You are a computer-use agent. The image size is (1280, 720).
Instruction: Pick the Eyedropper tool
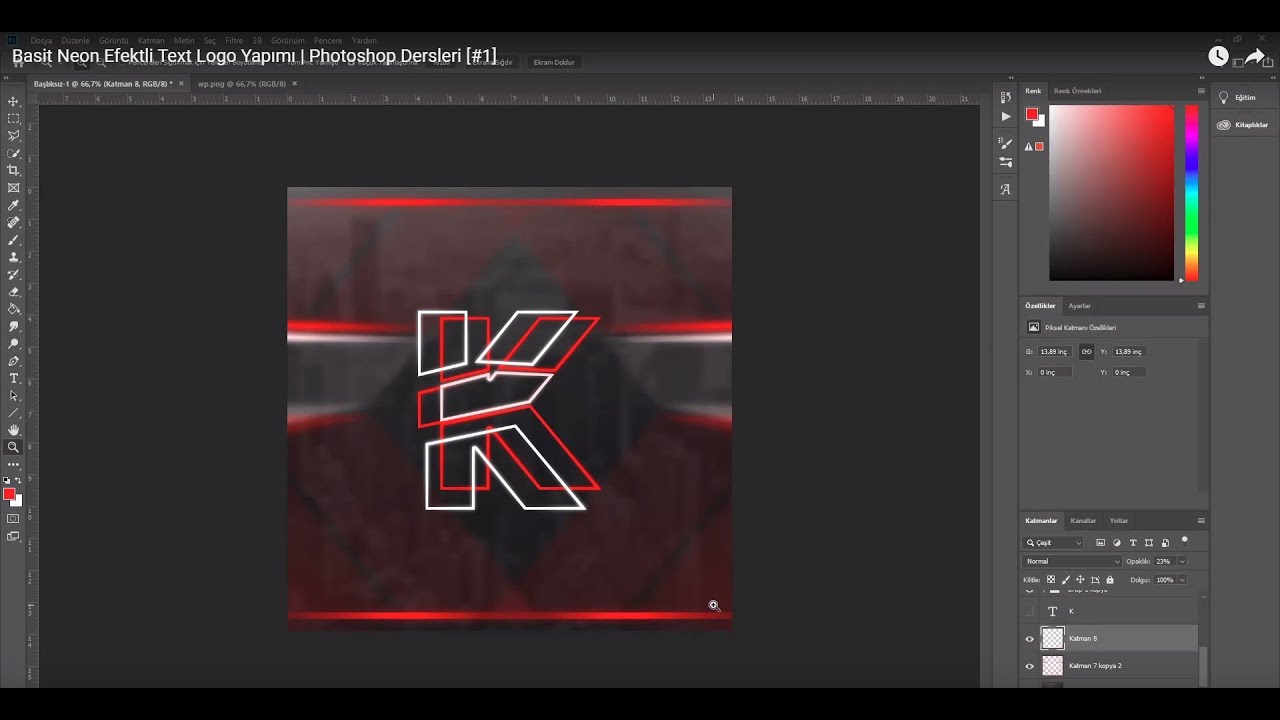click(x=14, y=205)
